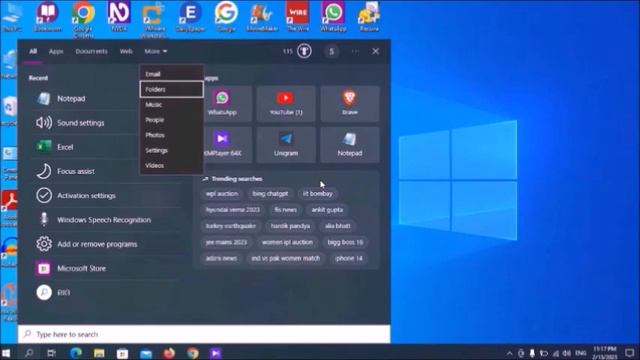Open Firefox from the taskbar
This screenshot has height=360, width=640.
tap(169, 353)
